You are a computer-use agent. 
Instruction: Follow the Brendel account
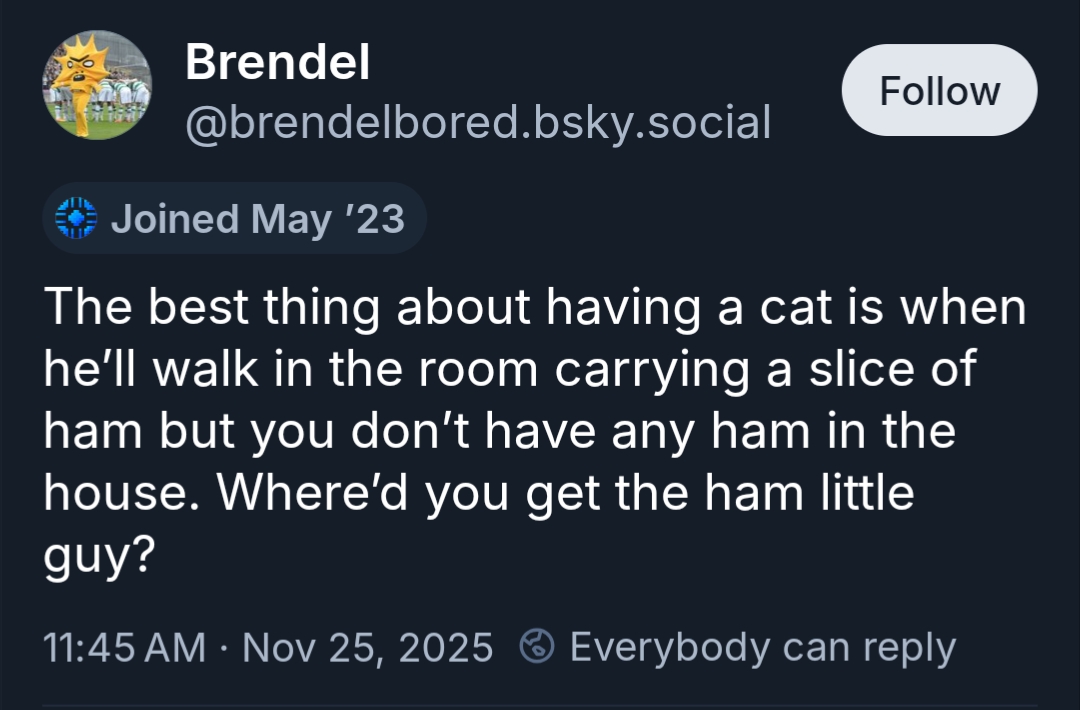pyautogui.click(x=939, y=91)
